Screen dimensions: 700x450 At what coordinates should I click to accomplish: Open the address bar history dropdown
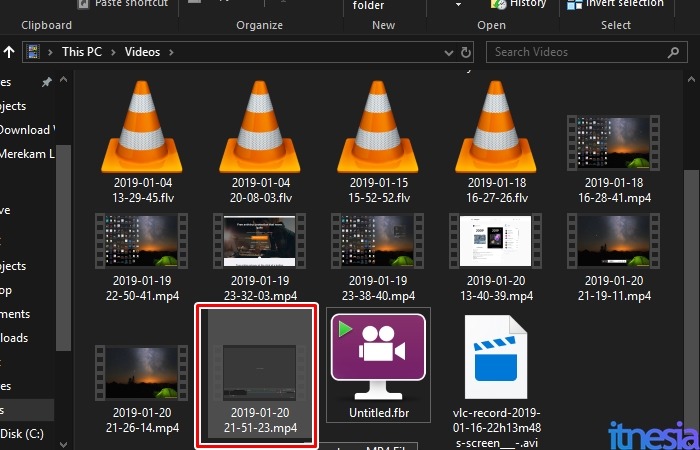[449, 53]
